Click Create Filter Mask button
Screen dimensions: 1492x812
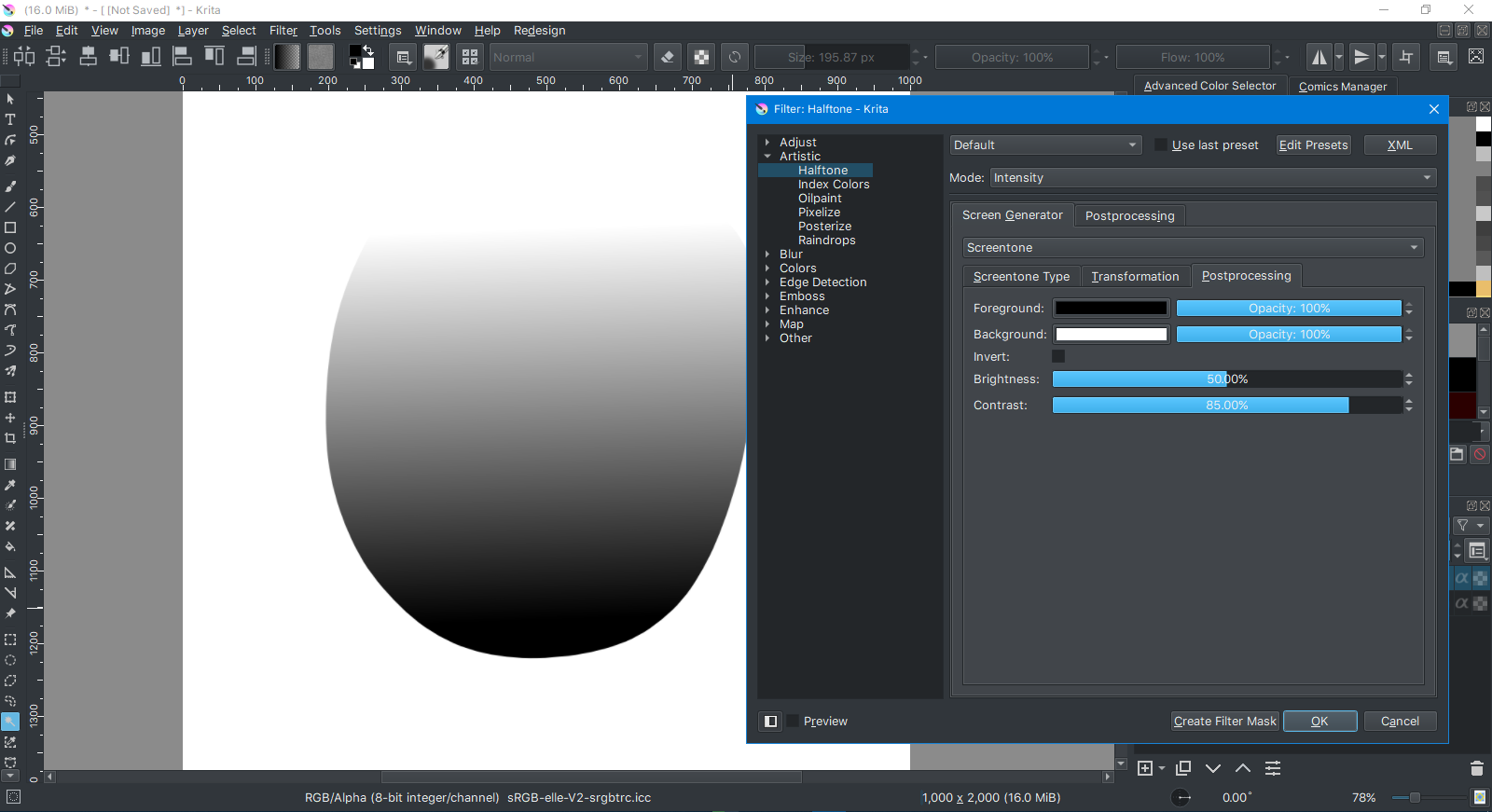1224,722
